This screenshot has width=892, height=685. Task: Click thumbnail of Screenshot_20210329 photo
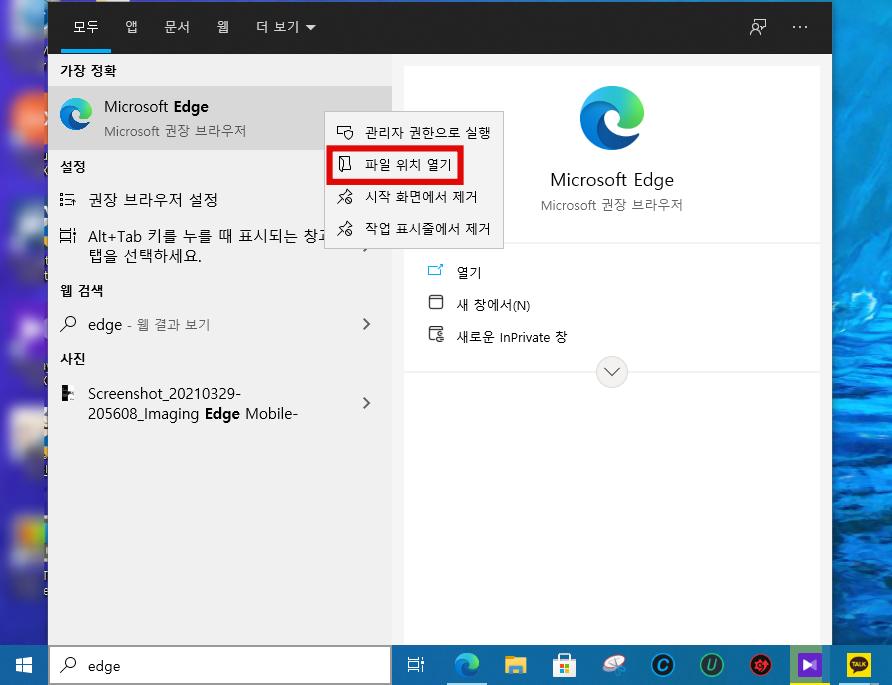click(68, 393)
